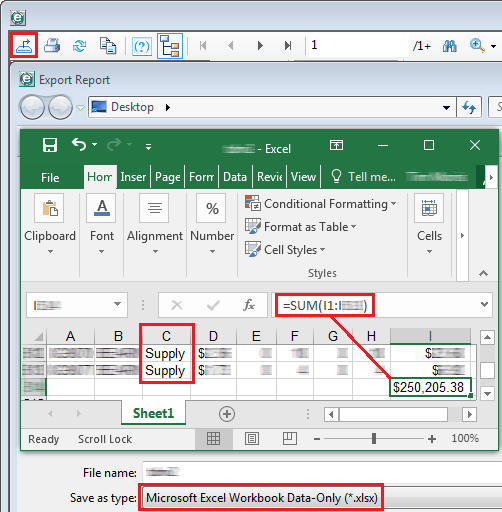The width and height of the screenshot is (502, 512).
Task: Expand Format as Table menu
Action: (301, 227)
